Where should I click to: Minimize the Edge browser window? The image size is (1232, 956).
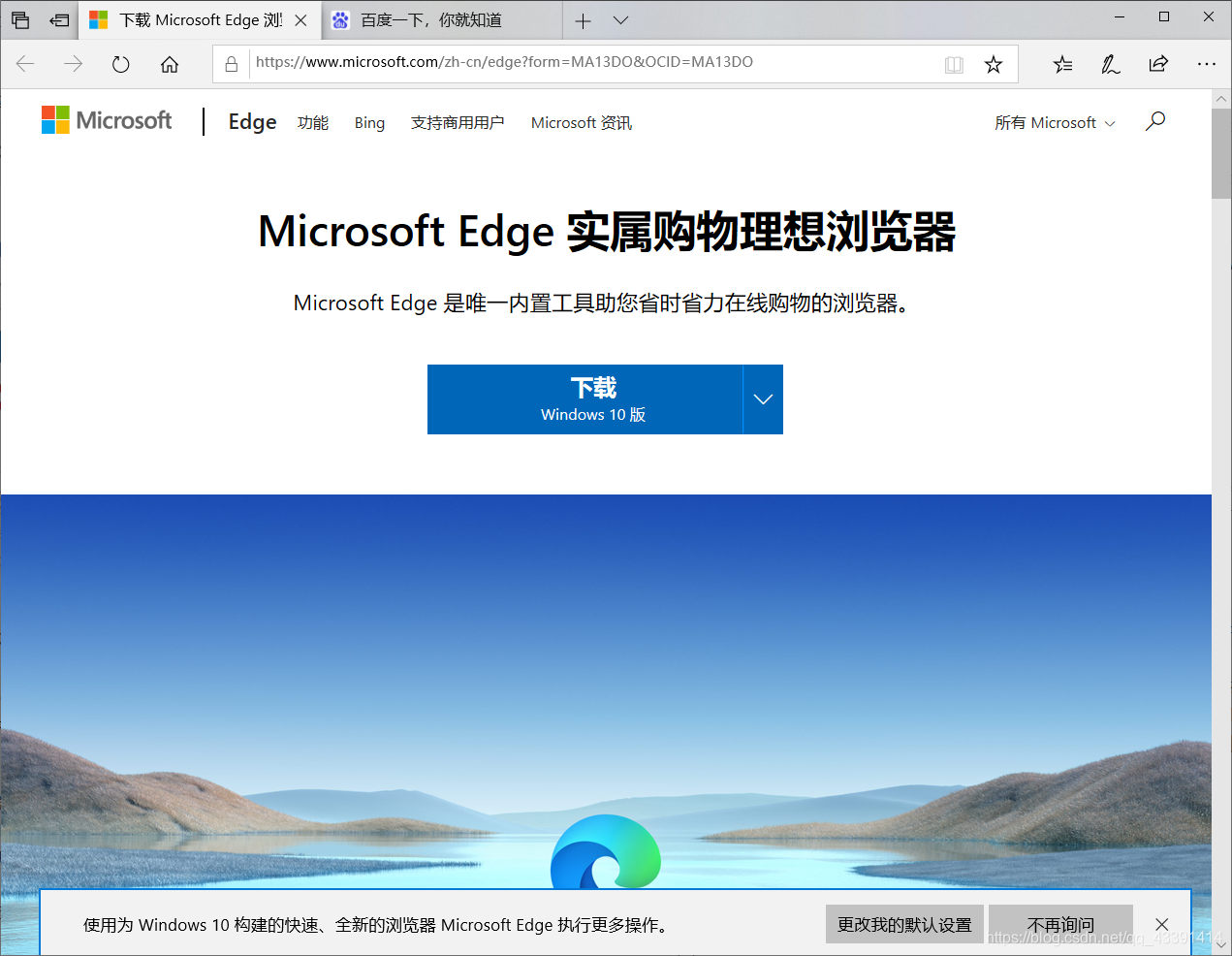pyautogui.click(x=1120, y=16)
